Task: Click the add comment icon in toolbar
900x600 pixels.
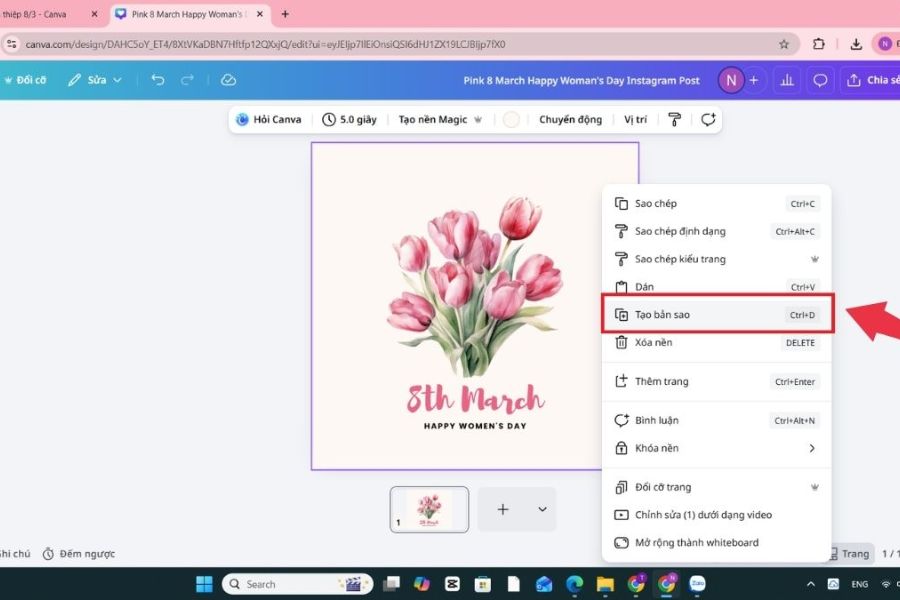Action: tap(708, 119)
